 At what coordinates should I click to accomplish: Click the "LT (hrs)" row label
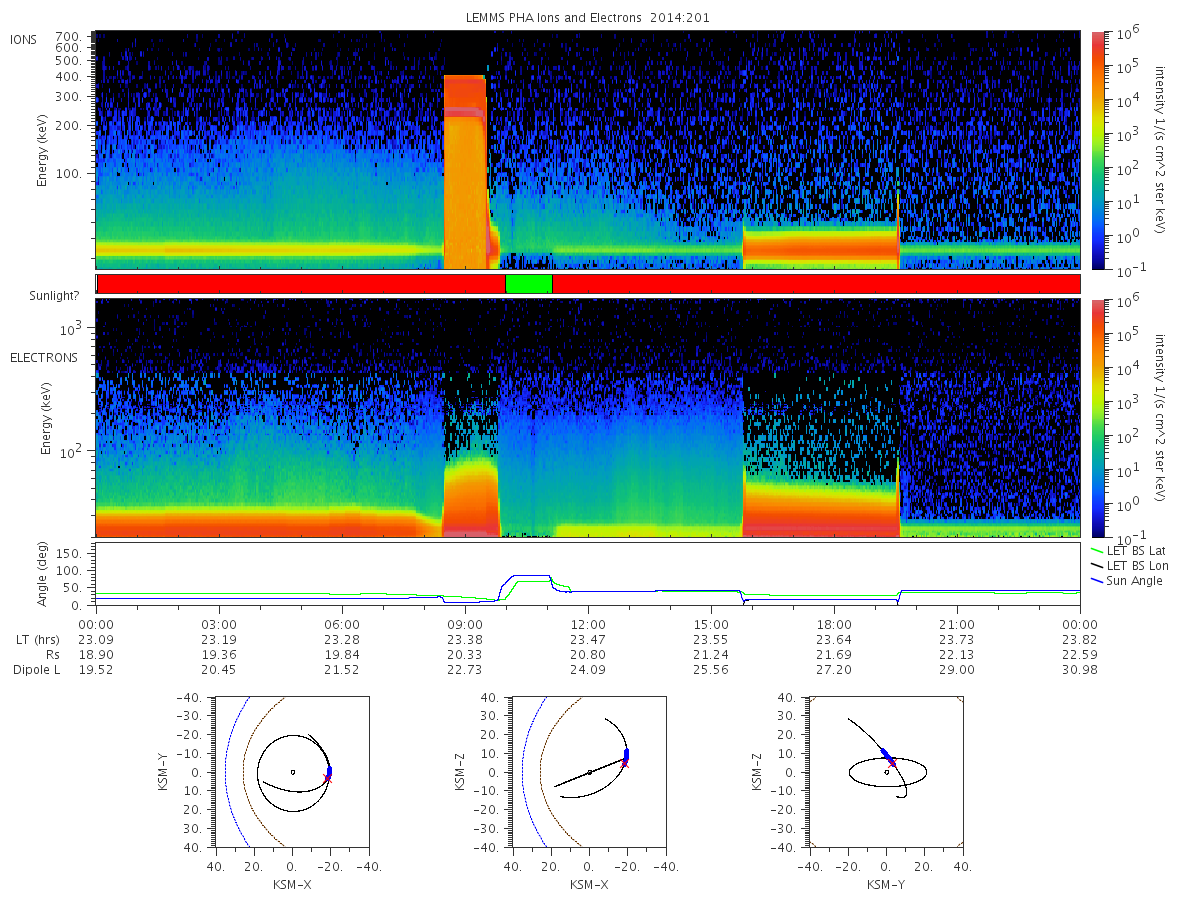[39, 640]
